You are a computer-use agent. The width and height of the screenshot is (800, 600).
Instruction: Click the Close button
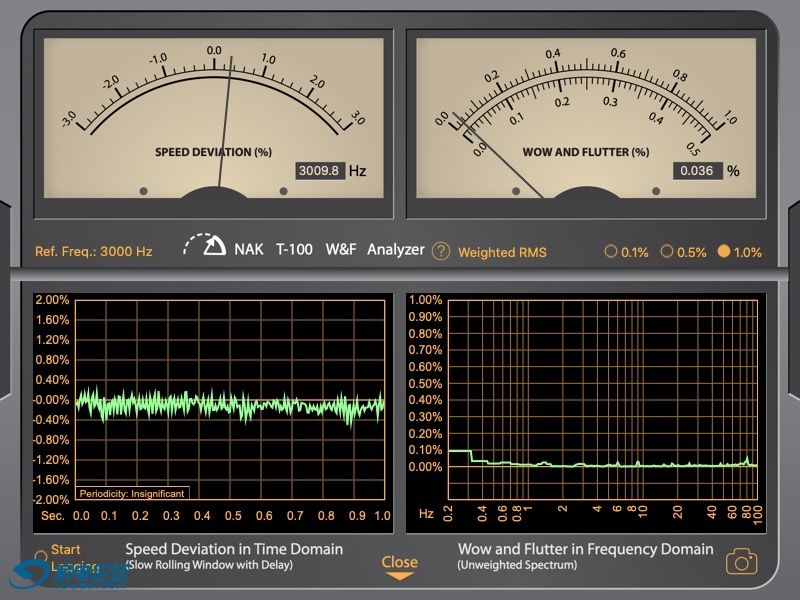coord(399,567)
